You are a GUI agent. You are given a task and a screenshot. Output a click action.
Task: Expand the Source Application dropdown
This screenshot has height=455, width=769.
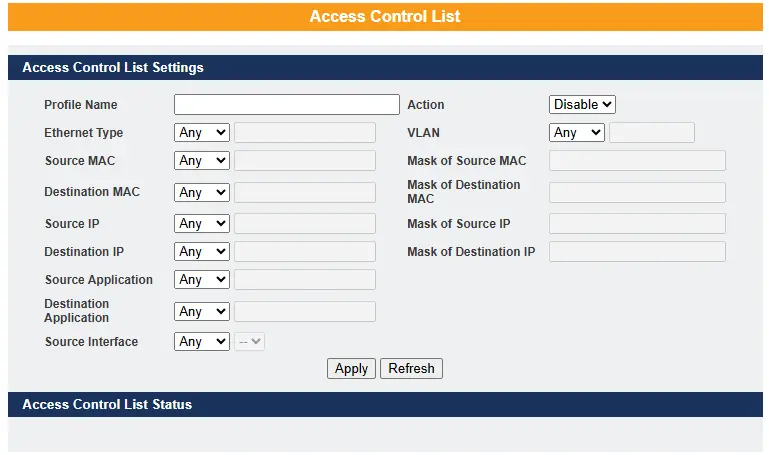pyautogui.click(x=202, y=279)
